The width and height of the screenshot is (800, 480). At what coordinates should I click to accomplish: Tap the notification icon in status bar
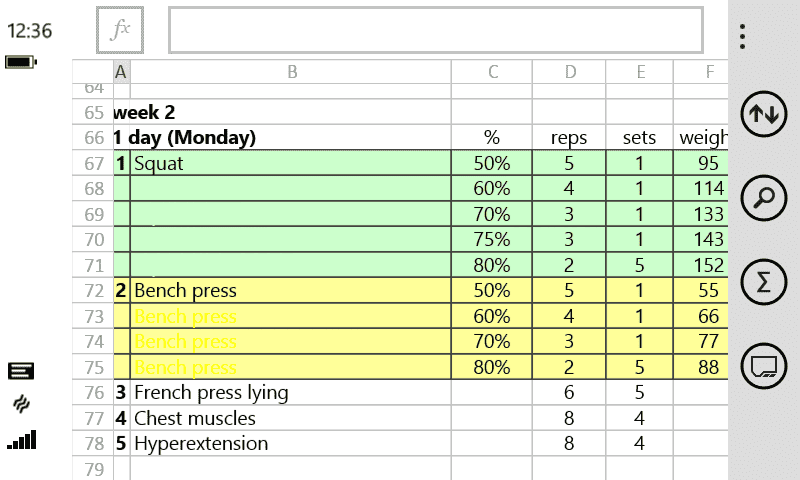click(21, 371)
